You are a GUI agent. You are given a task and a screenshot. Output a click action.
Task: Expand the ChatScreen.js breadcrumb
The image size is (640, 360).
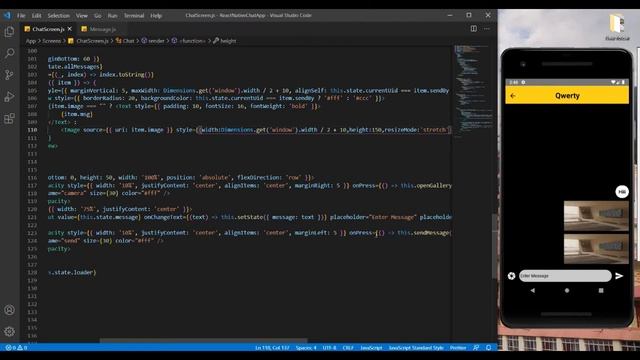89,41
